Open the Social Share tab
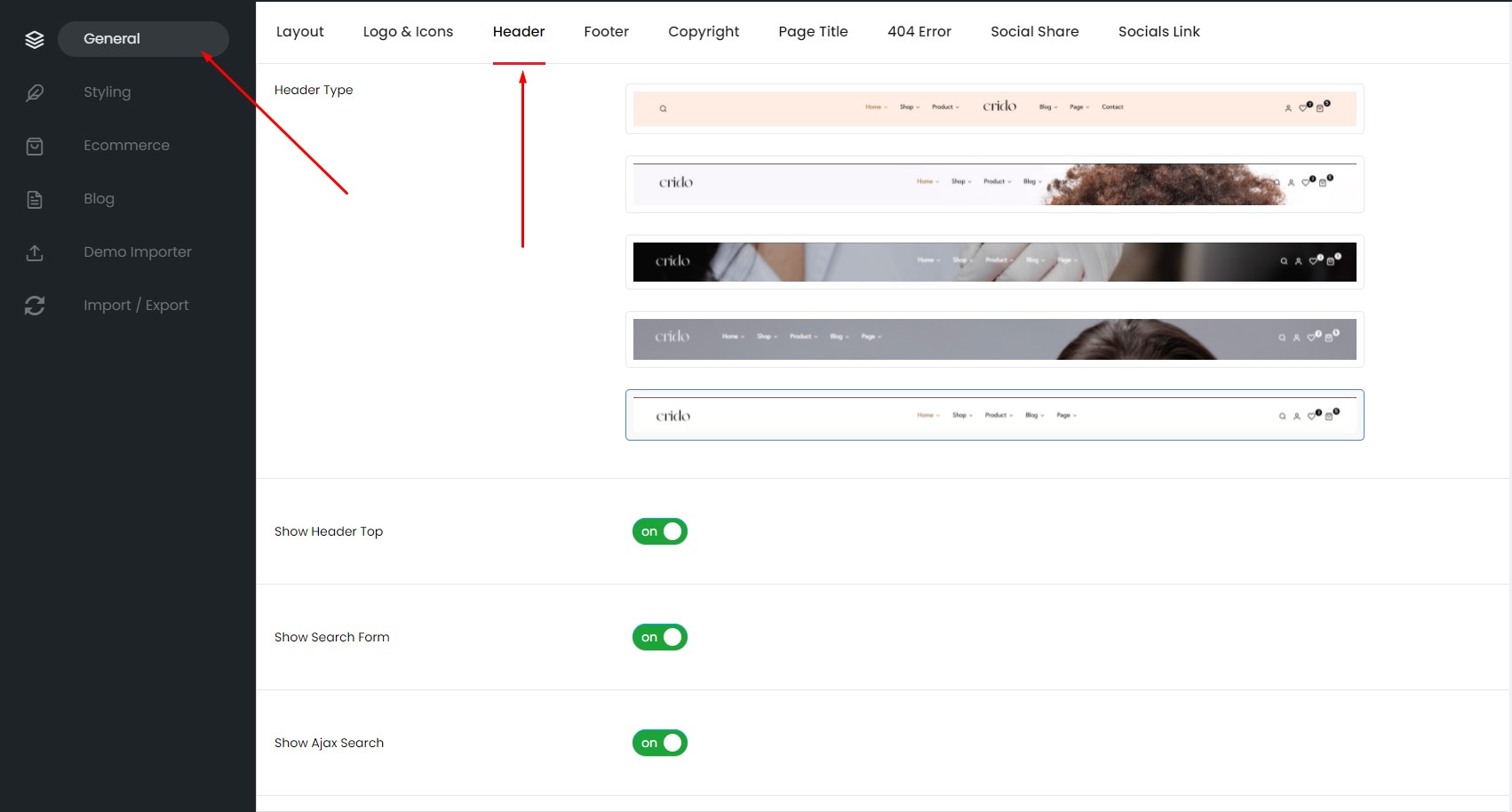Image resolution: width=1512 pixels, height=812 pixels. [1034, 32]
